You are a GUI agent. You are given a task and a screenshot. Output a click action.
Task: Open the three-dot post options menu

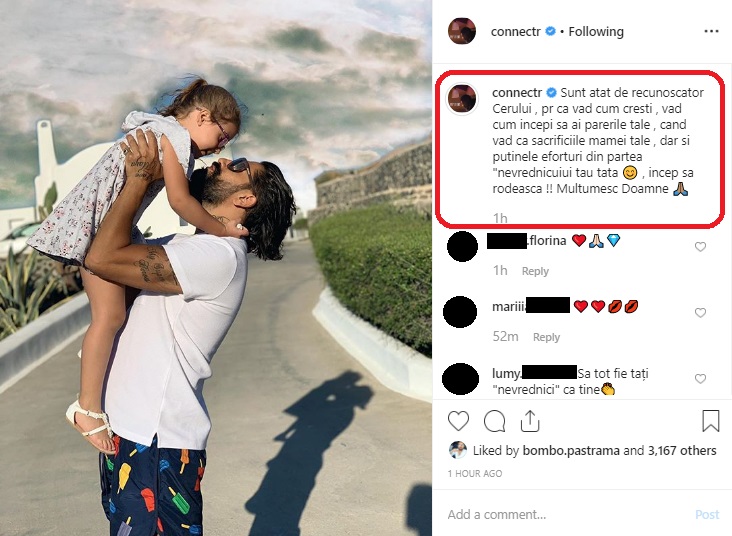point(711,31)
